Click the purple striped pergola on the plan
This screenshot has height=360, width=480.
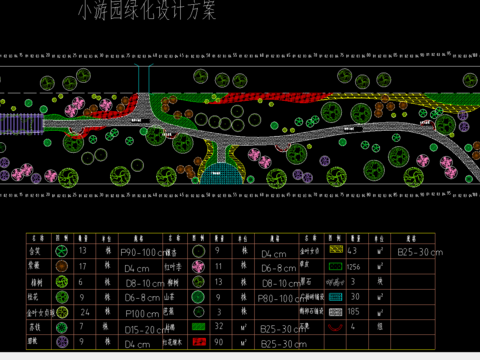tap(22, 124)
